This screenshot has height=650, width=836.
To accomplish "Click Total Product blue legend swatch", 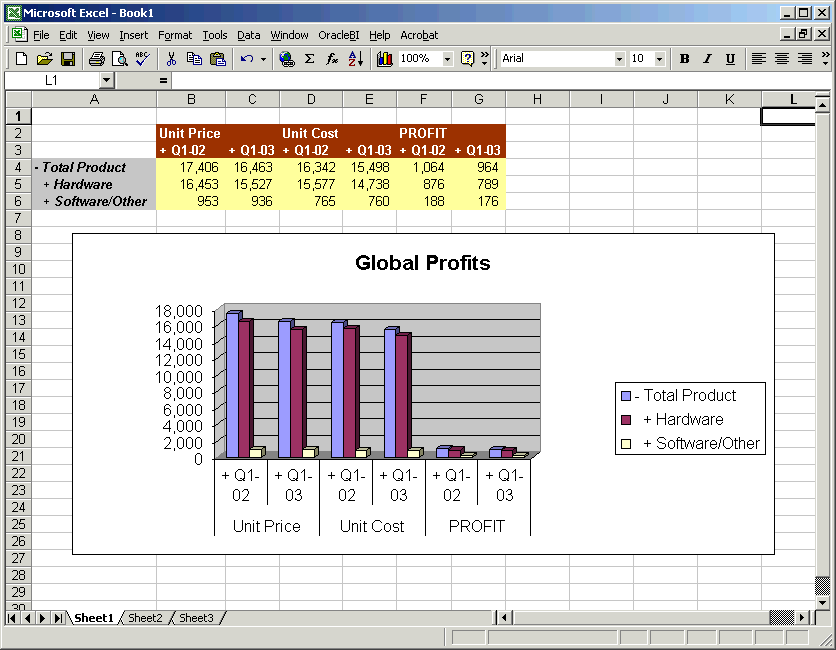I will 626,396.
